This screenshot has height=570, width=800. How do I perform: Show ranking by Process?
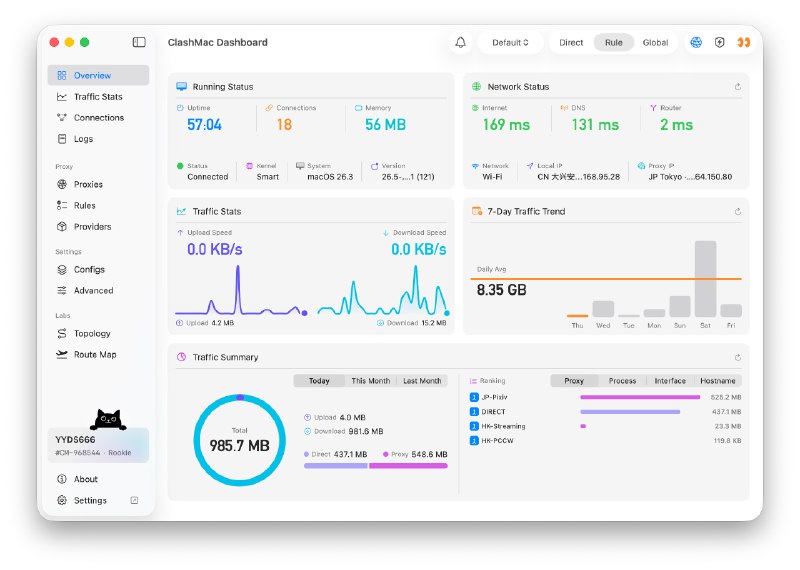click(622, 381)
